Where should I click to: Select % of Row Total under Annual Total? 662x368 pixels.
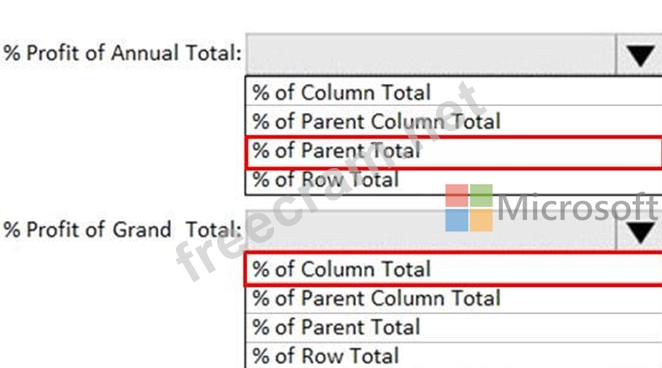[453, 181]
